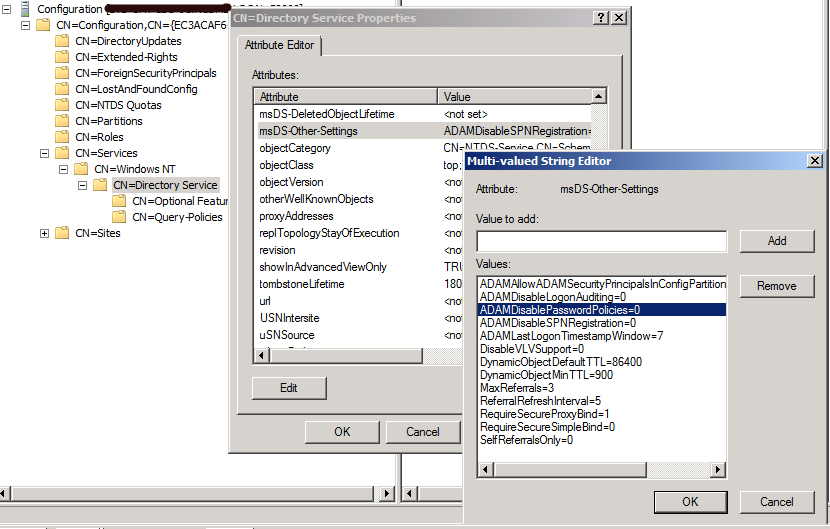
Task: Click the Remove button
Action: coord(776,286)
